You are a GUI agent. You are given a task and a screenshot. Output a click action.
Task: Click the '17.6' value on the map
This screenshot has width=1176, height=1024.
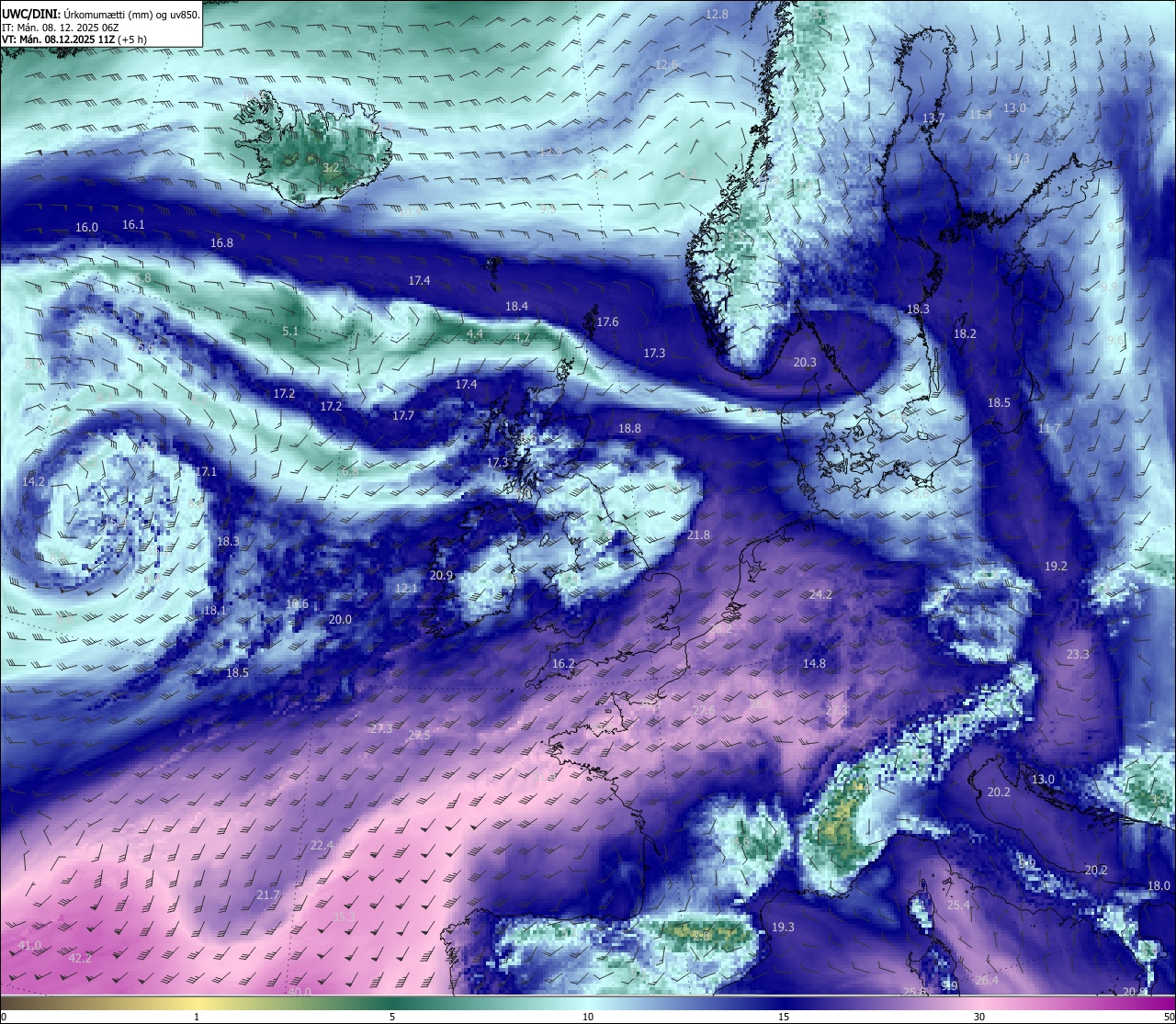pyautogui.click(x=607, y=322)
